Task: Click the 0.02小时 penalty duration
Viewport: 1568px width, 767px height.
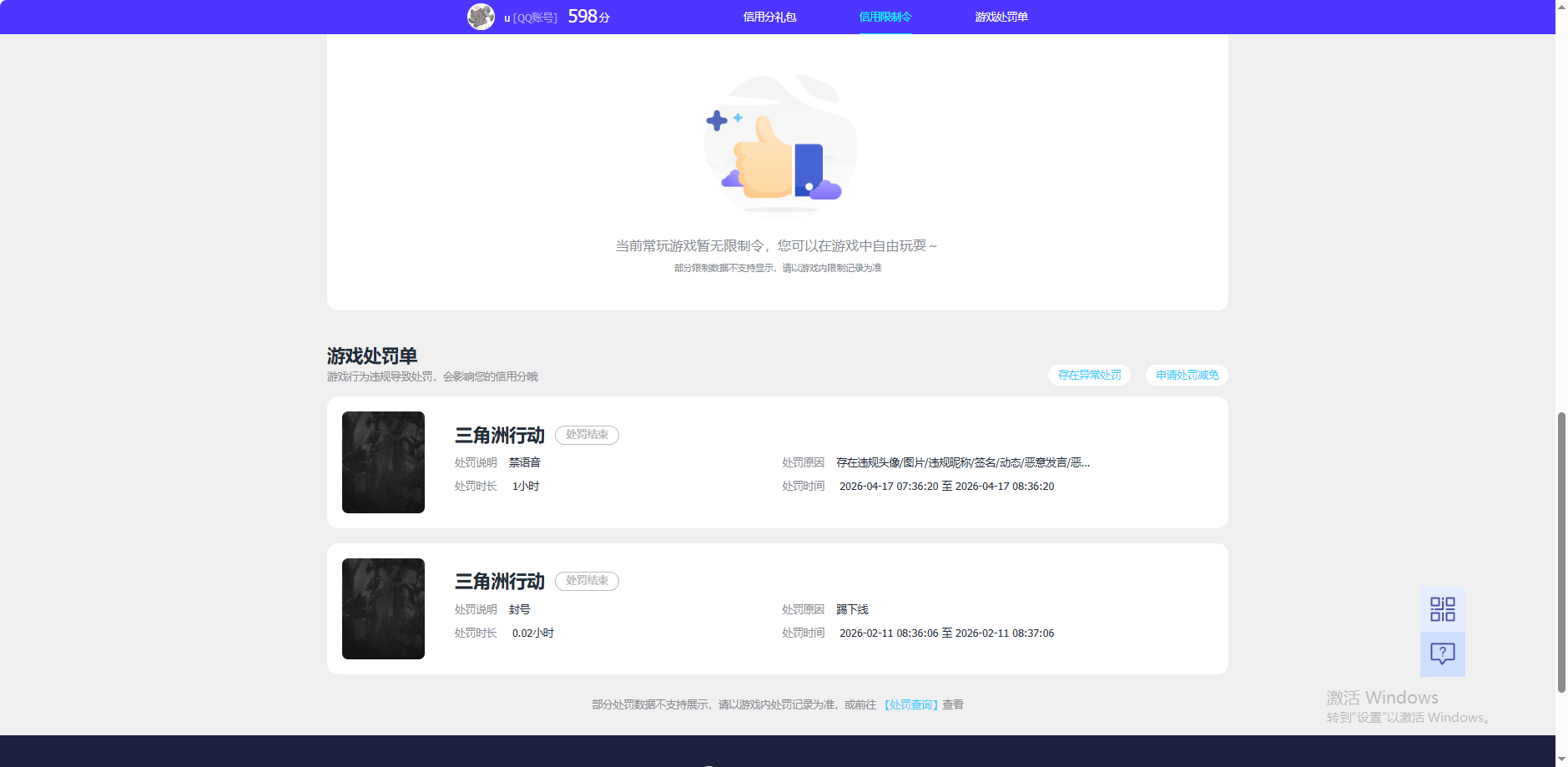Action: pyautogui.click(x=532, y=633)
